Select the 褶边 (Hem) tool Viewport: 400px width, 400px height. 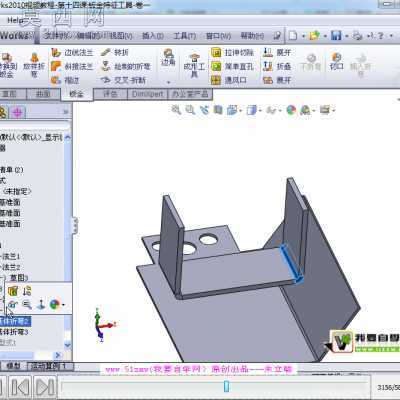66,80
